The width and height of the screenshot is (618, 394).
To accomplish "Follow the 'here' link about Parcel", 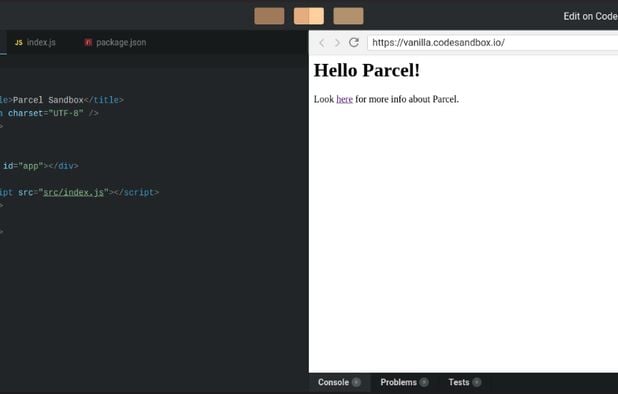I will 344,99.
